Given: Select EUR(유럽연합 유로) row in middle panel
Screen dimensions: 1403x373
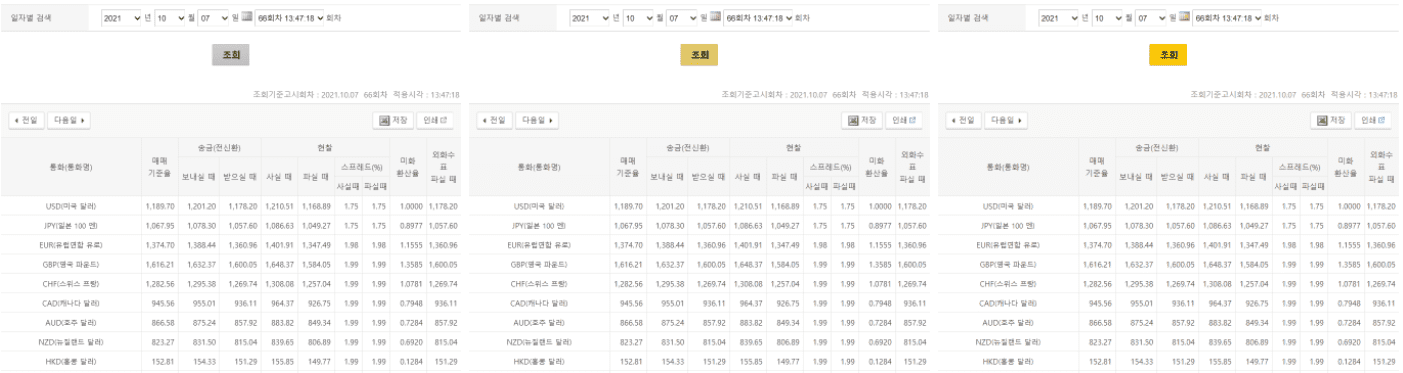Looking at the screenshot, I should [698, 245].
